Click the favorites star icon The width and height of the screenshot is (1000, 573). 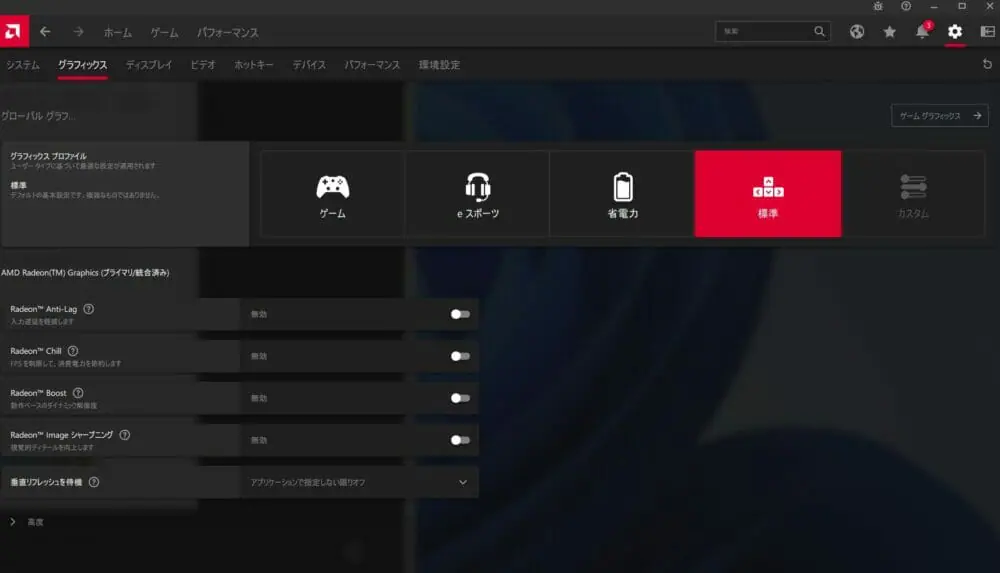pyautogui.click(x=889, y=32)
